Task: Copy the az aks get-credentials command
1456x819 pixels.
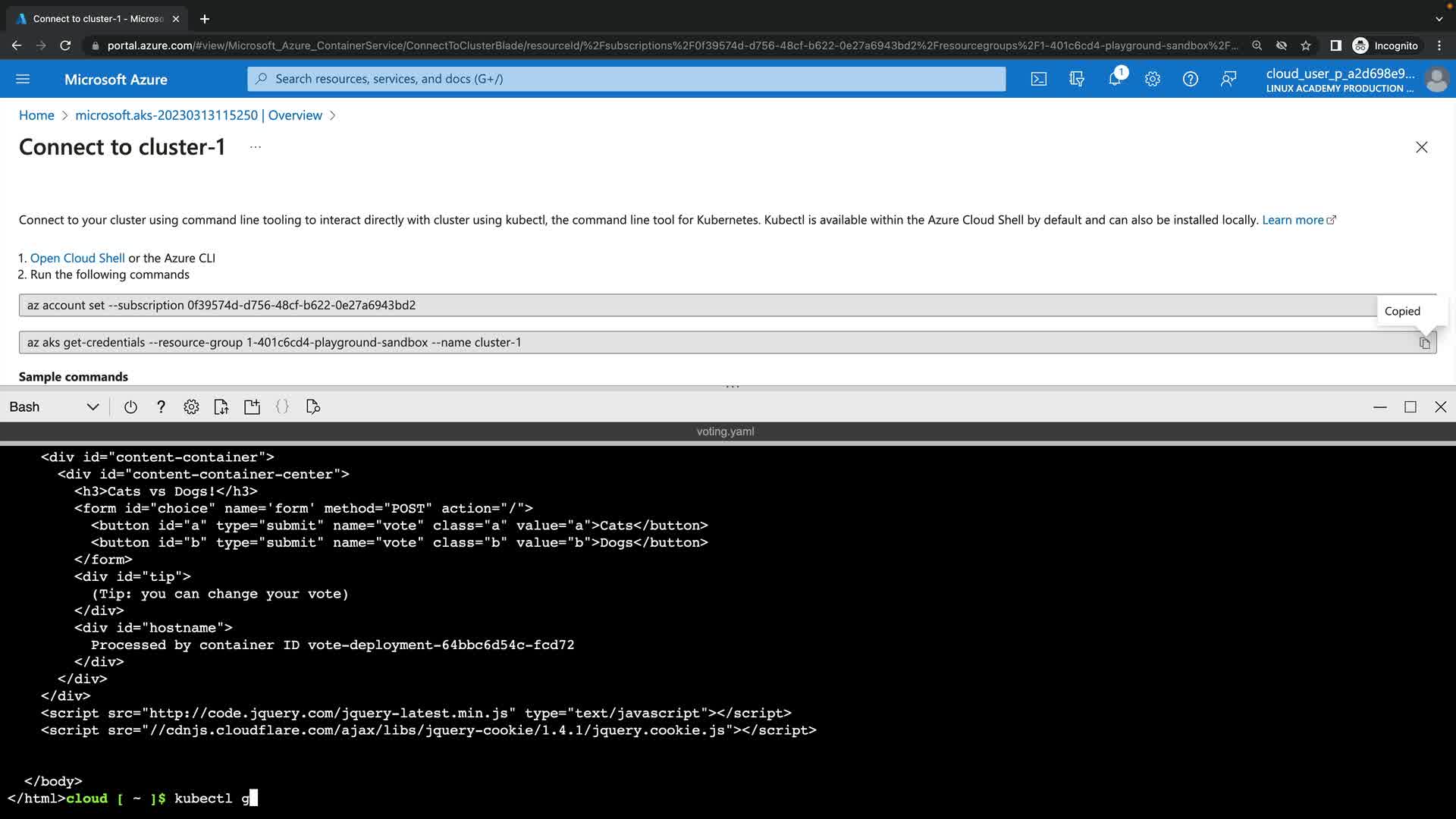Action: click(1424, 343)
